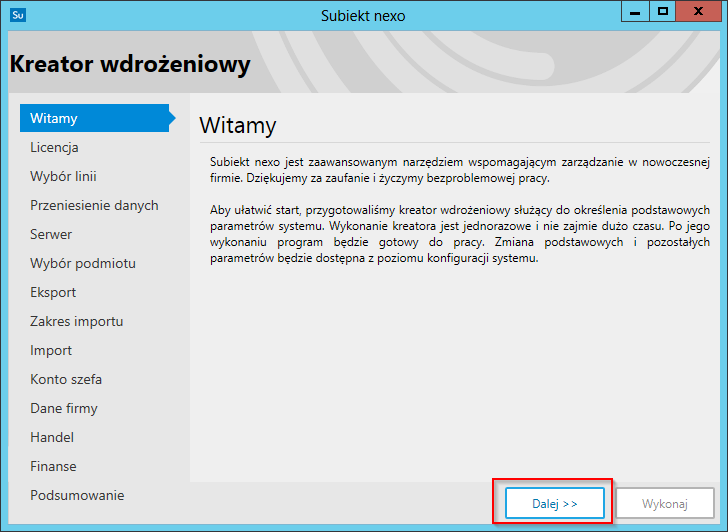Maximize the Subiekt nexo window

663,12
